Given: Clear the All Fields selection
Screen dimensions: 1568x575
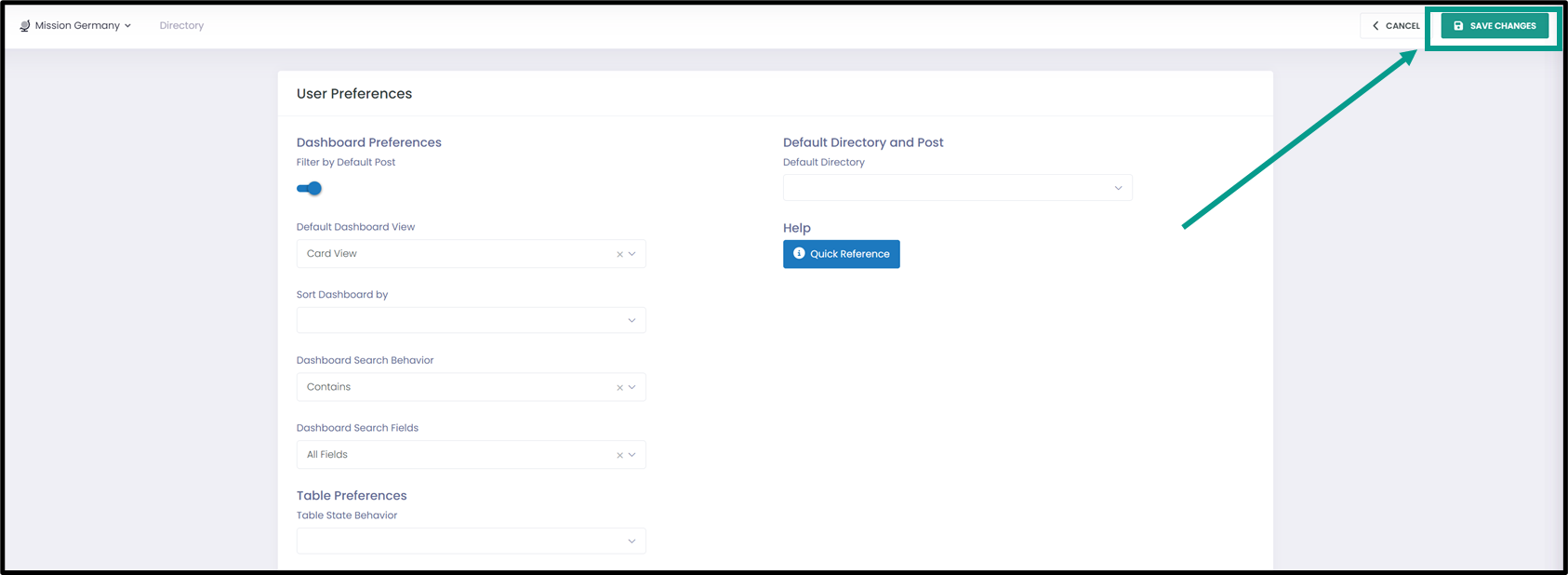Looking at the screenshot, I should [x=619, y=455].
